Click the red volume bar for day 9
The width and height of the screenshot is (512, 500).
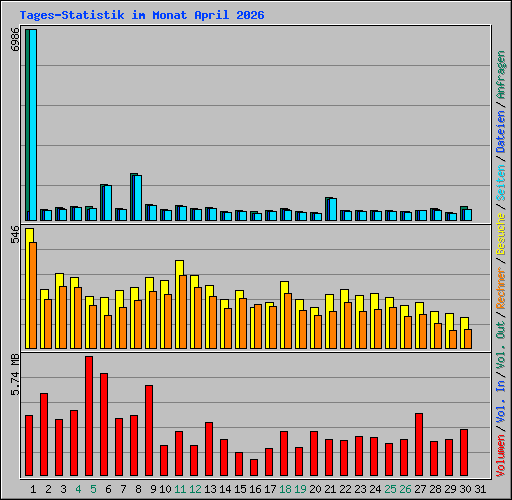click(149, 430)
